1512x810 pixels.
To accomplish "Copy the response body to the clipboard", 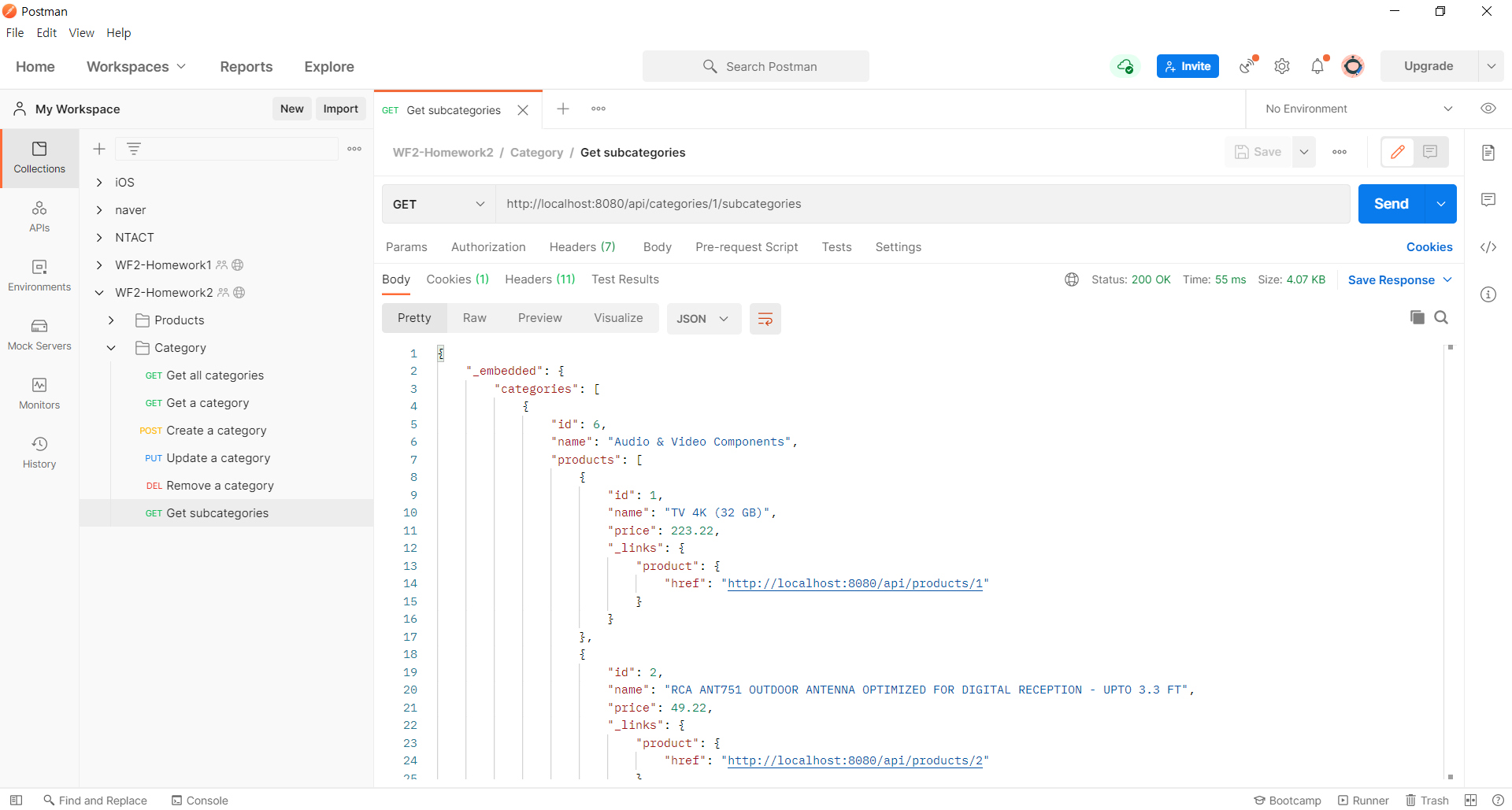I will [1417, 317].
